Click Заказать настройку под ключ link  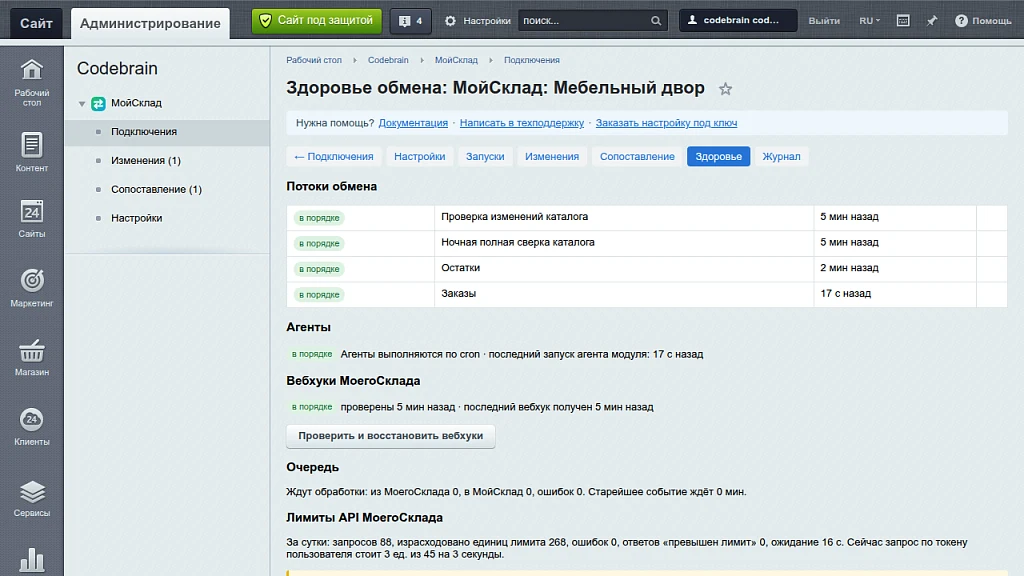coord(666,123)
